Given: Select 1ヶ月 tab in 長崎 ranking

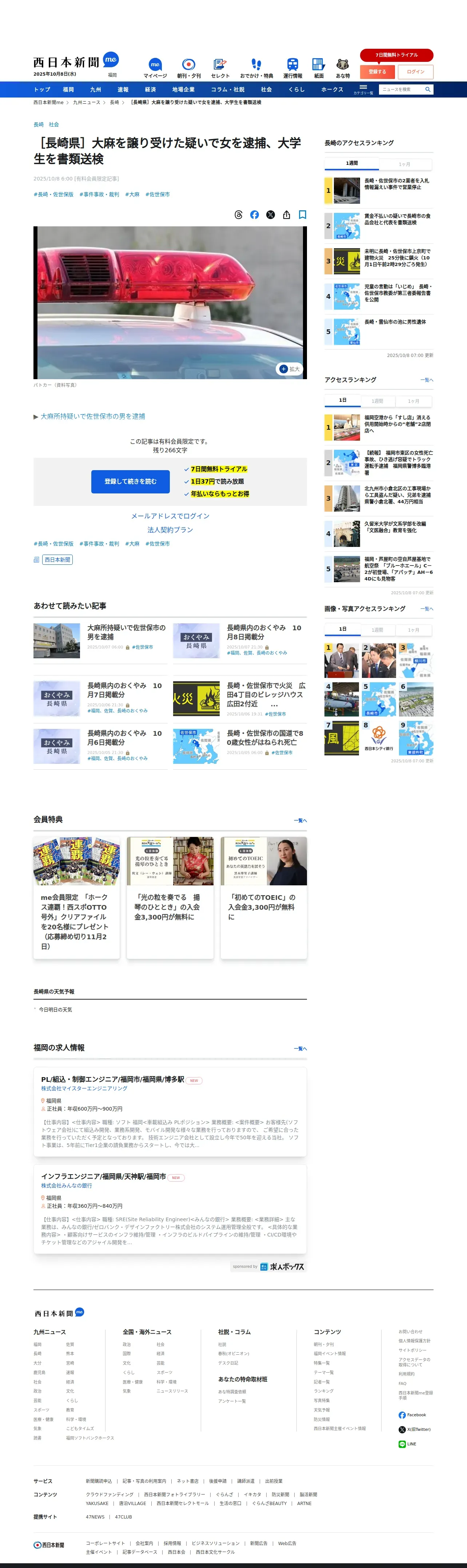Looking at the screenshot, I should [404, 164].
